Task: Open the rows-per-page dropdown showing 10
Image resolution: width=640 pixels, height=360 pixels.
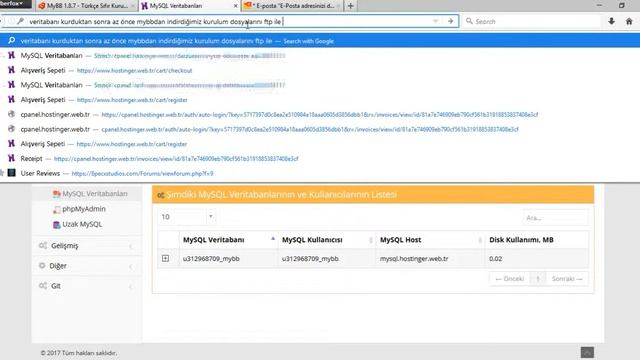Action: (186, 217)
